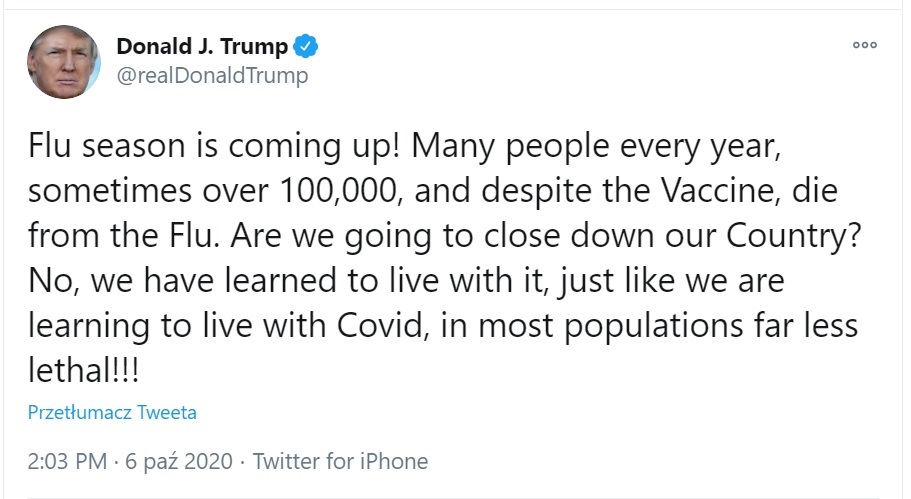Open the Twitter for iPhone source link
This screenshot has width=911, height=499.
coord(340,461)
